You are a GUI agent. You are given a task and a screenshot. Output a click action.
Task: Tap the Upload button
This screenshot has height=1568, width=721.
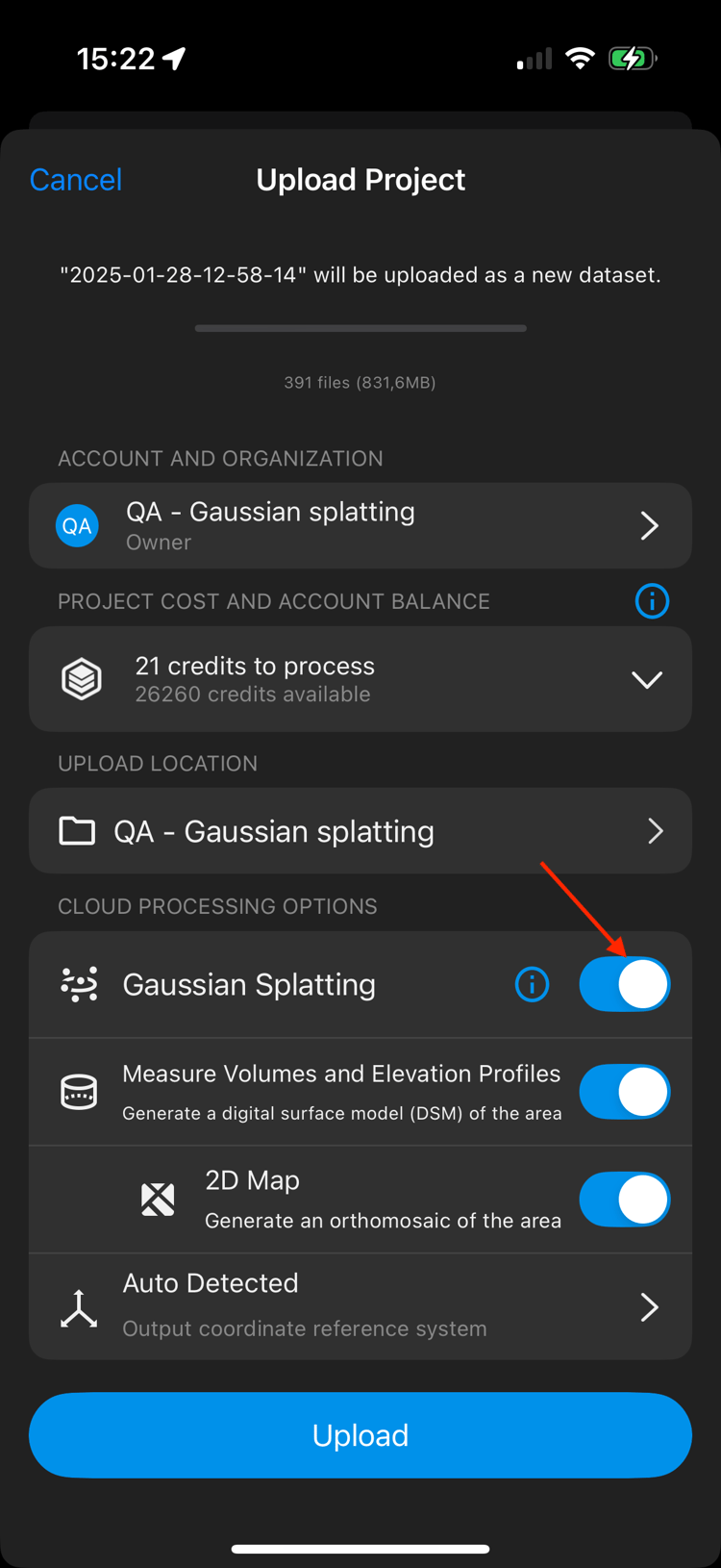360,1434
